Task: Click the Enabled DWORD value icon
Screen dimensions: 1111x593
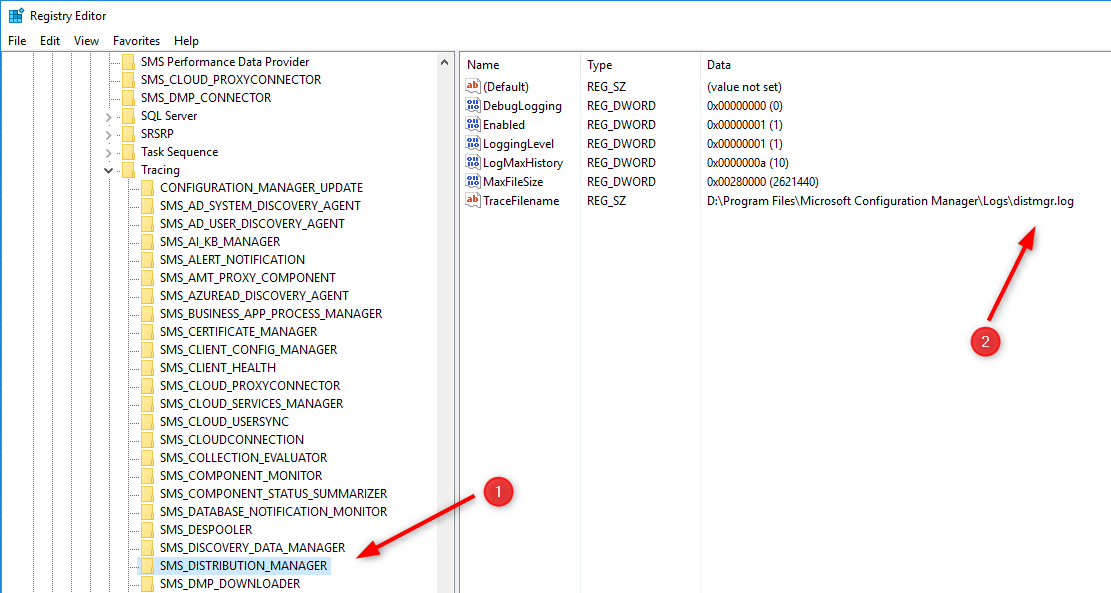Action: [x=473, y=125]
